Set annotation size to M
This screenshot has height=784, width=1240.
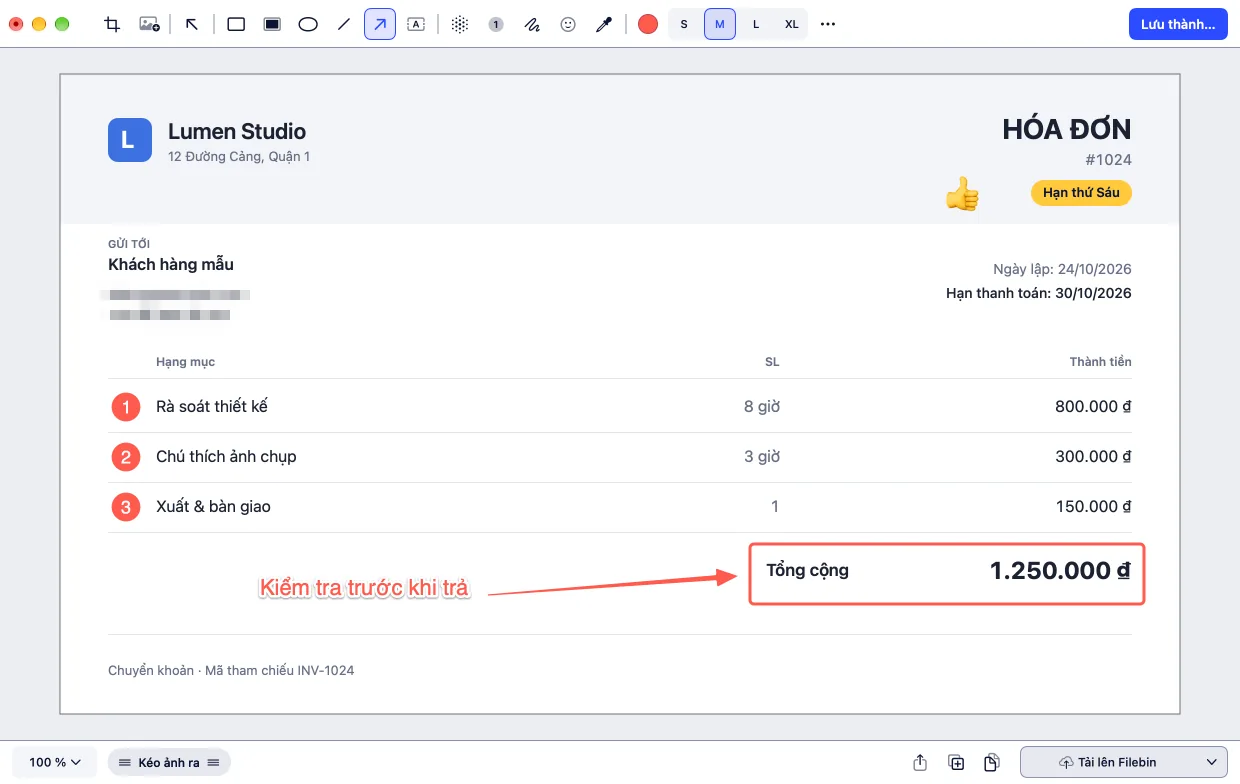click(720, 24)
